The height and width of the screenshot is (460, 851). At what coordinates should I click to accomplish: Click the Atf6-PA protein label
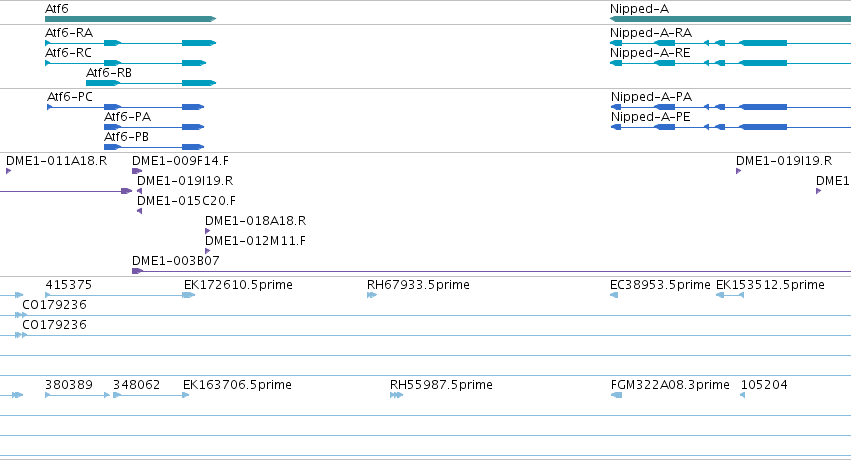tap(128, 117)
